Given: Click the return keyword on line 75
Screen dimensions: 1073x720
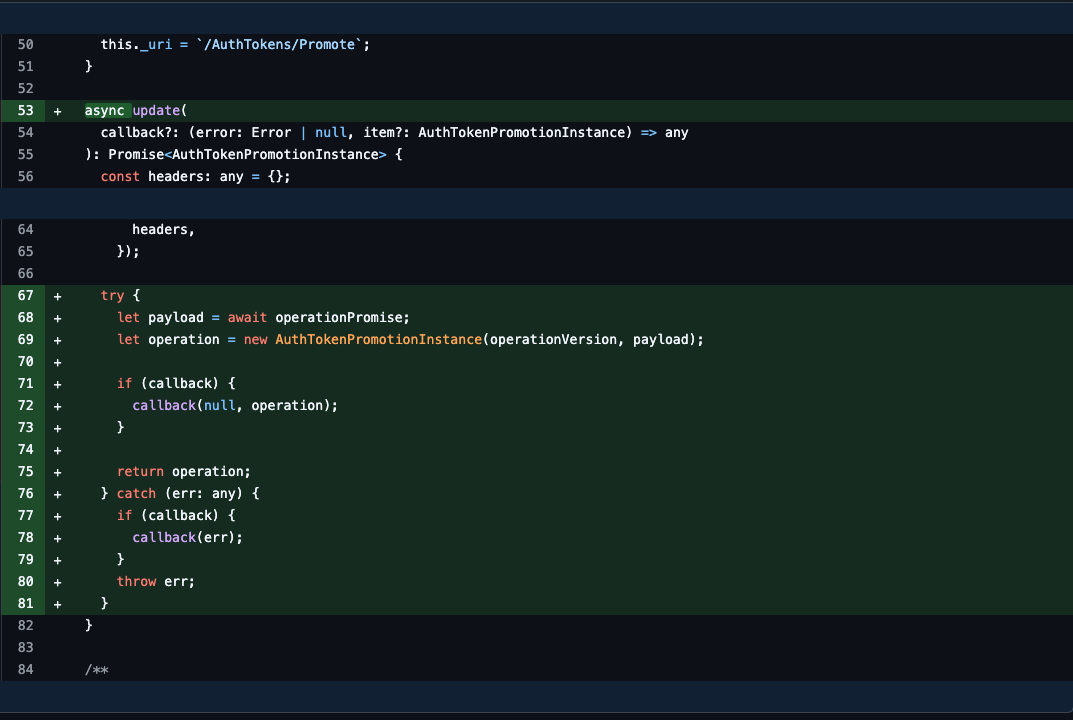Looking at the screenshot, I should (x=140, y=472).
